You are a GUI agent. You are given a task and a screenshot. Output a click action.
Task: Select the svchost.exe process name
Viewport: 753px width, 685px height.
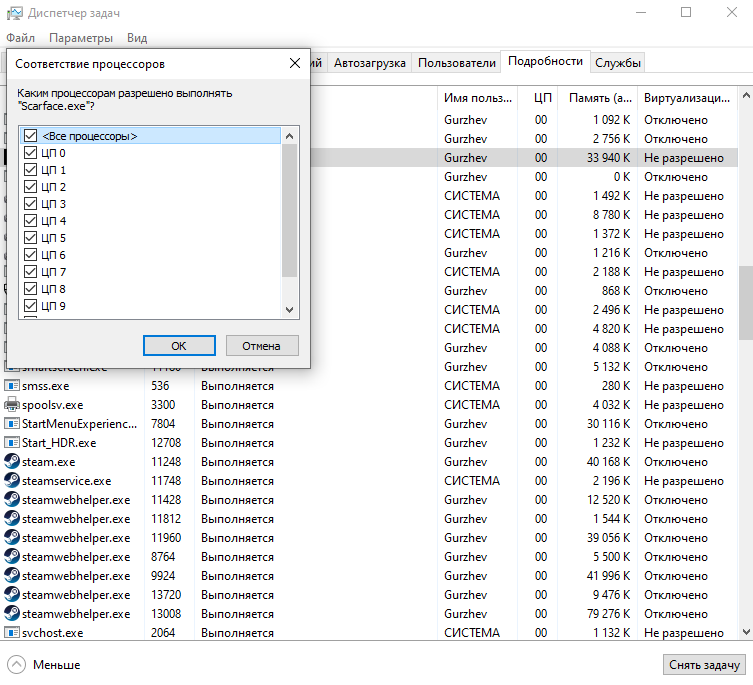coord(53,633)
